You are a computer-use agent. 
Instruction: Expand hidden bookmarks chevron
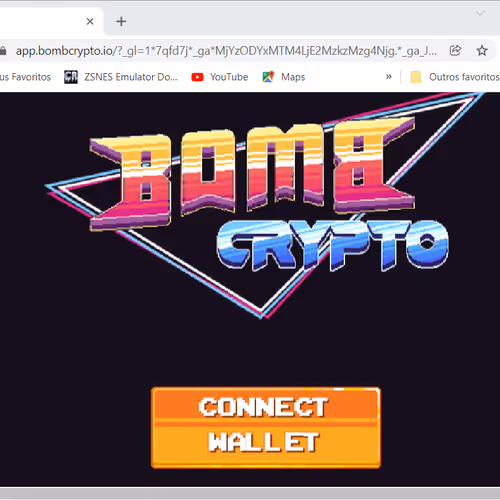[388, 77]
